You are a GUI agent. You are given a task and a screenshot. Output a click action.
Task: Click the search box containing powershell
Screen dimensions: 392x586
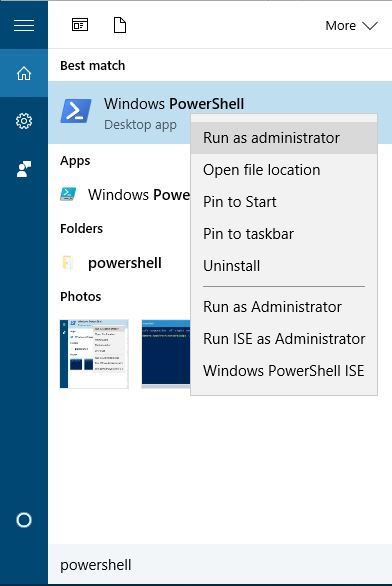(220, 564)
